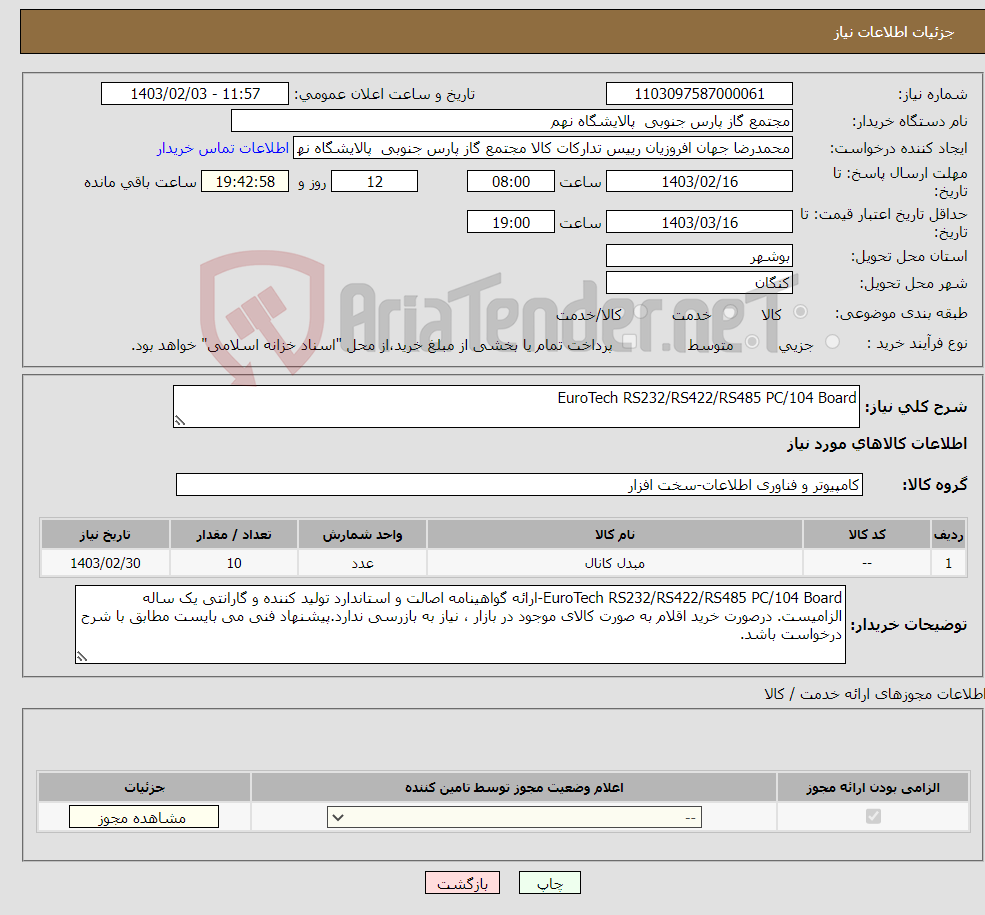Click the remaining time field 19:42:58
Viewport: 985px width, 915px height.
point(245,181)
